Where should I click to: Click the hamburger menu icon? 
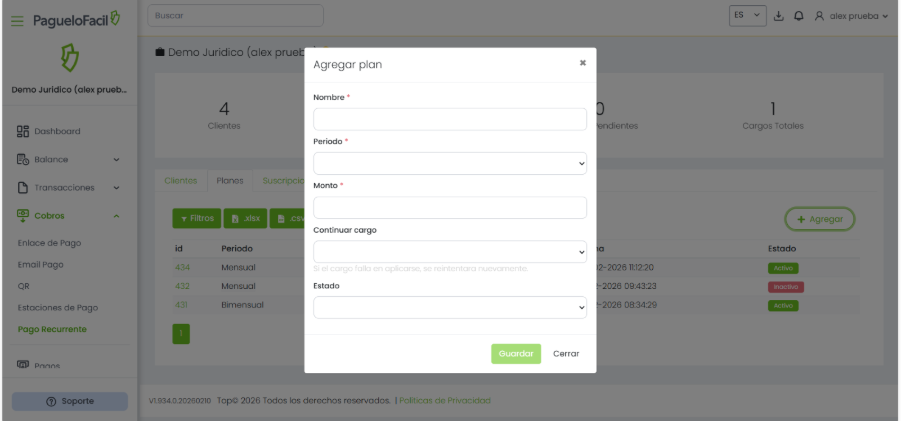pyautogui.click(x=17, y=20)
